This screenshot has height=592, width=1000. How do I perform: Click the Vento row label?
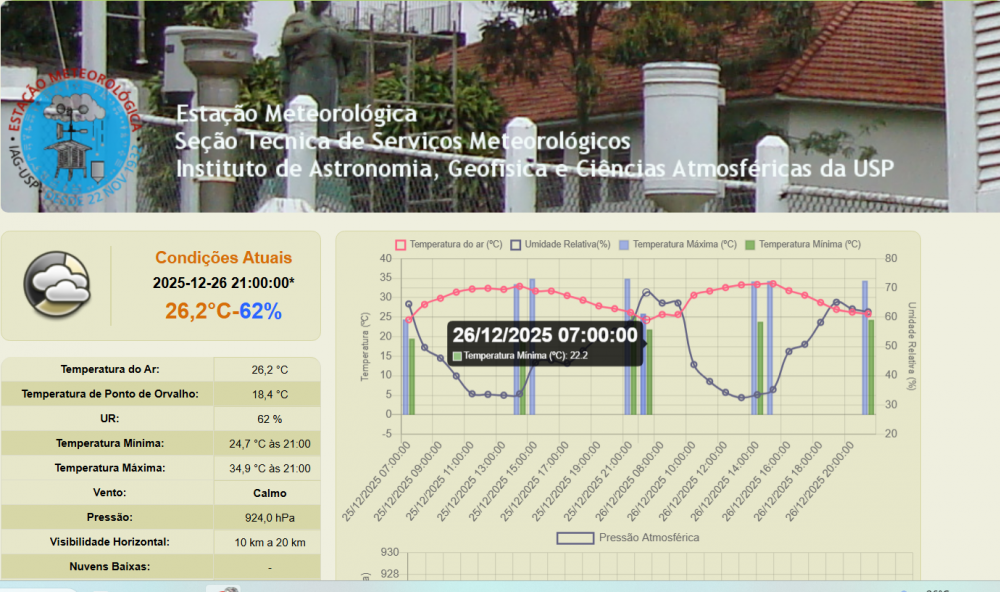click(x=110, y=492)
